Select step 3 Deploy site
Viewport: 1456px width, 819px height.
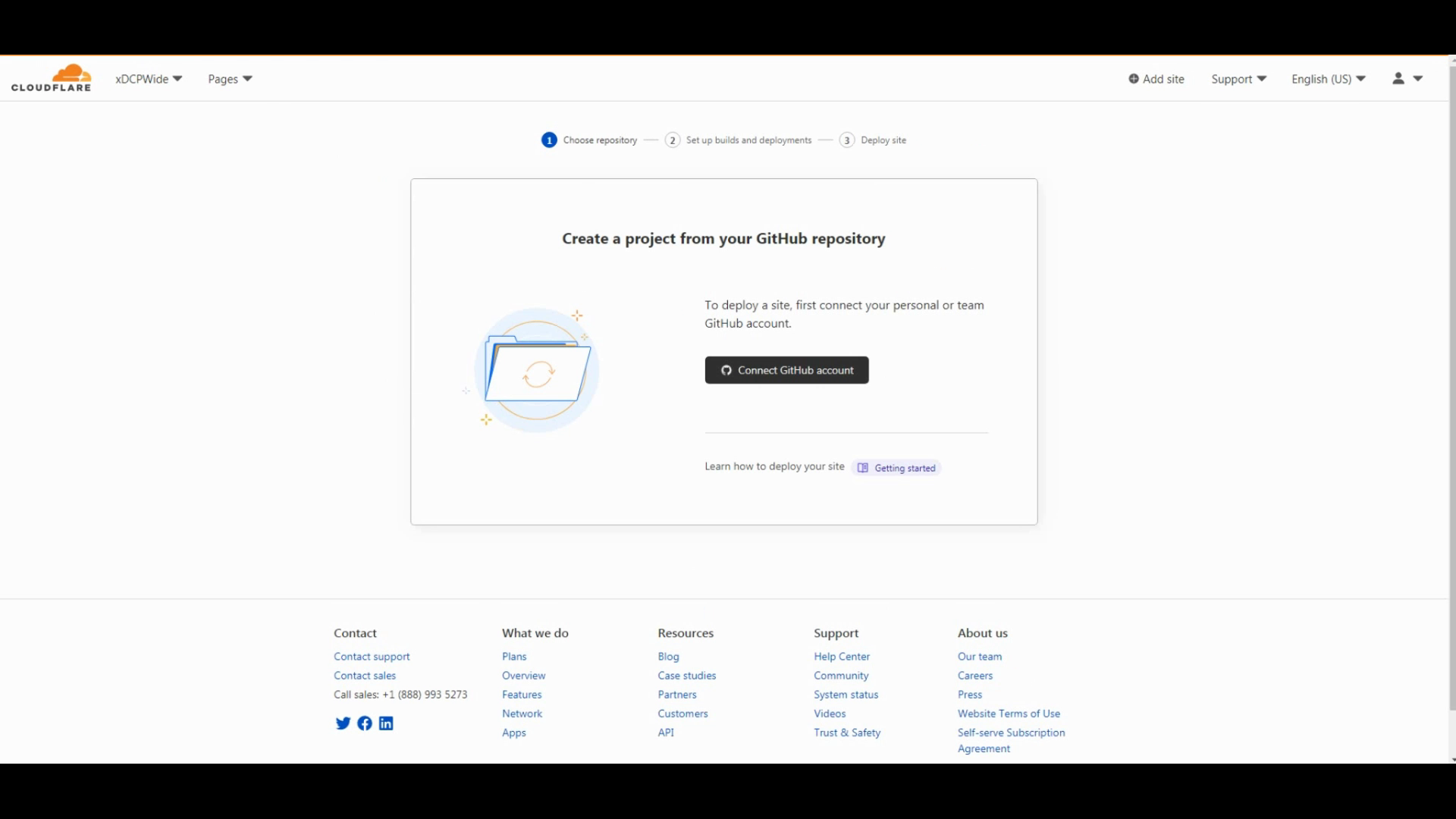pos(883,140)
